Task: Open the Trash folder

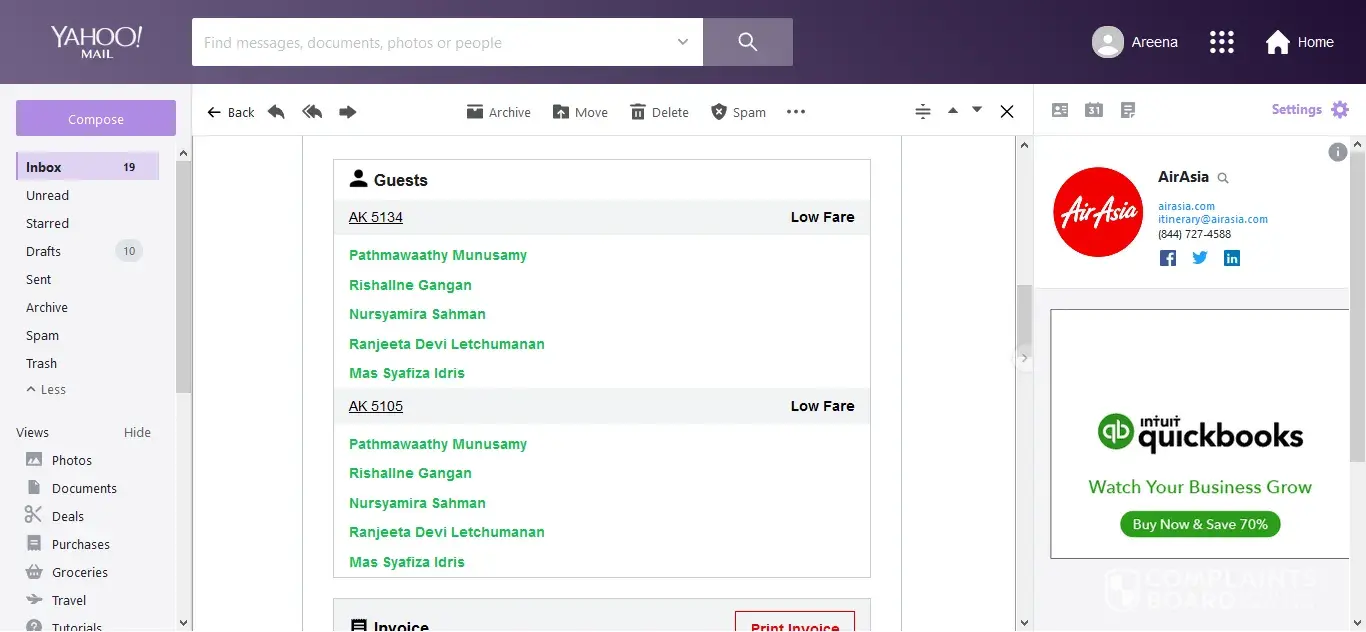Action: pos(41,363)
